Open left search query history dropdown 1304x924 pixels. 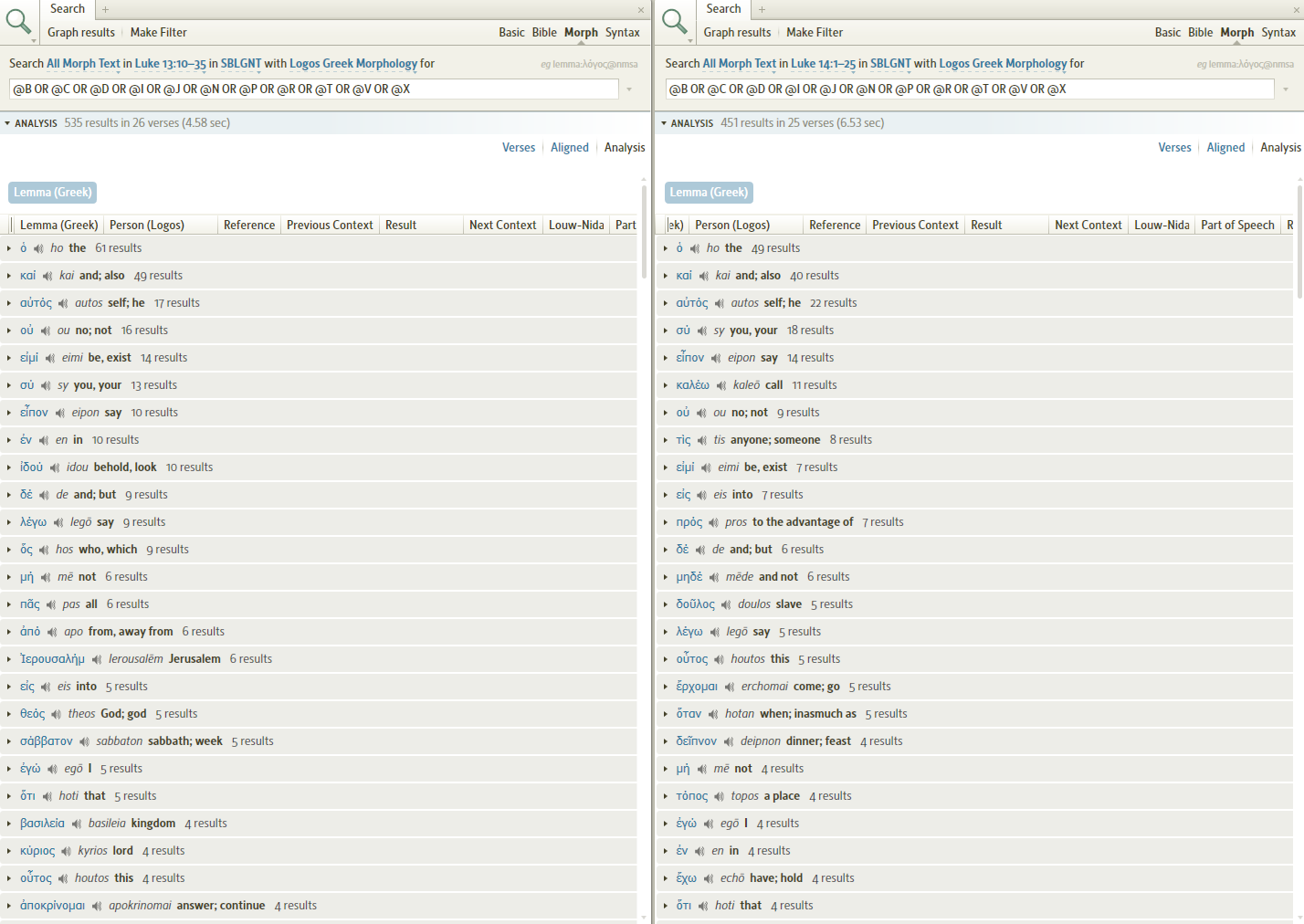629,89
